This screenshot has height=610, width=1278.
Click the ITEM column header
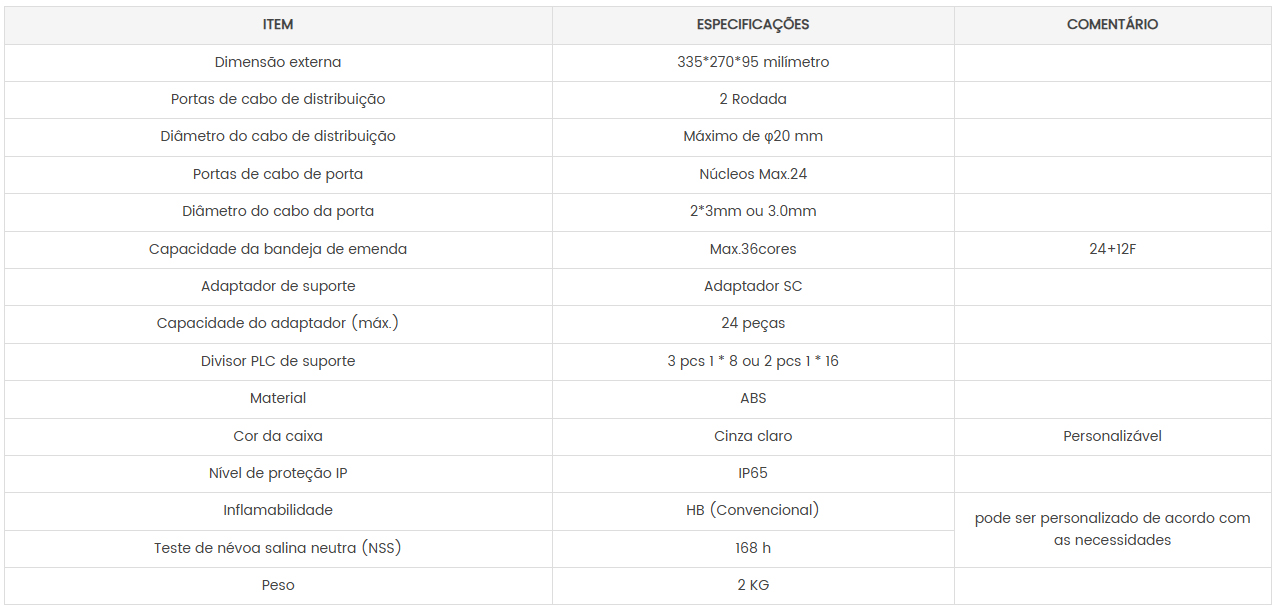tap(278, 25)
